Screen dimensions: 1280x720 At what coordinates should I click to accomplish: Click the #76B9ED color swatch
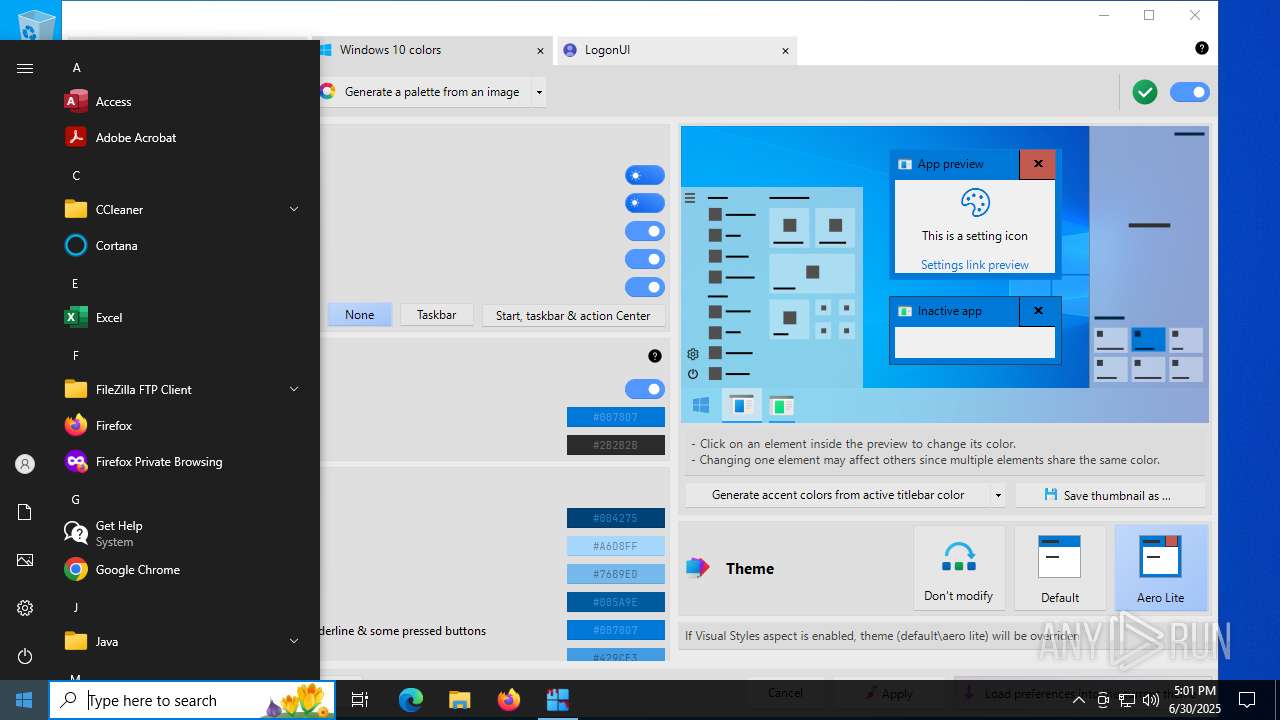(616, 574)
